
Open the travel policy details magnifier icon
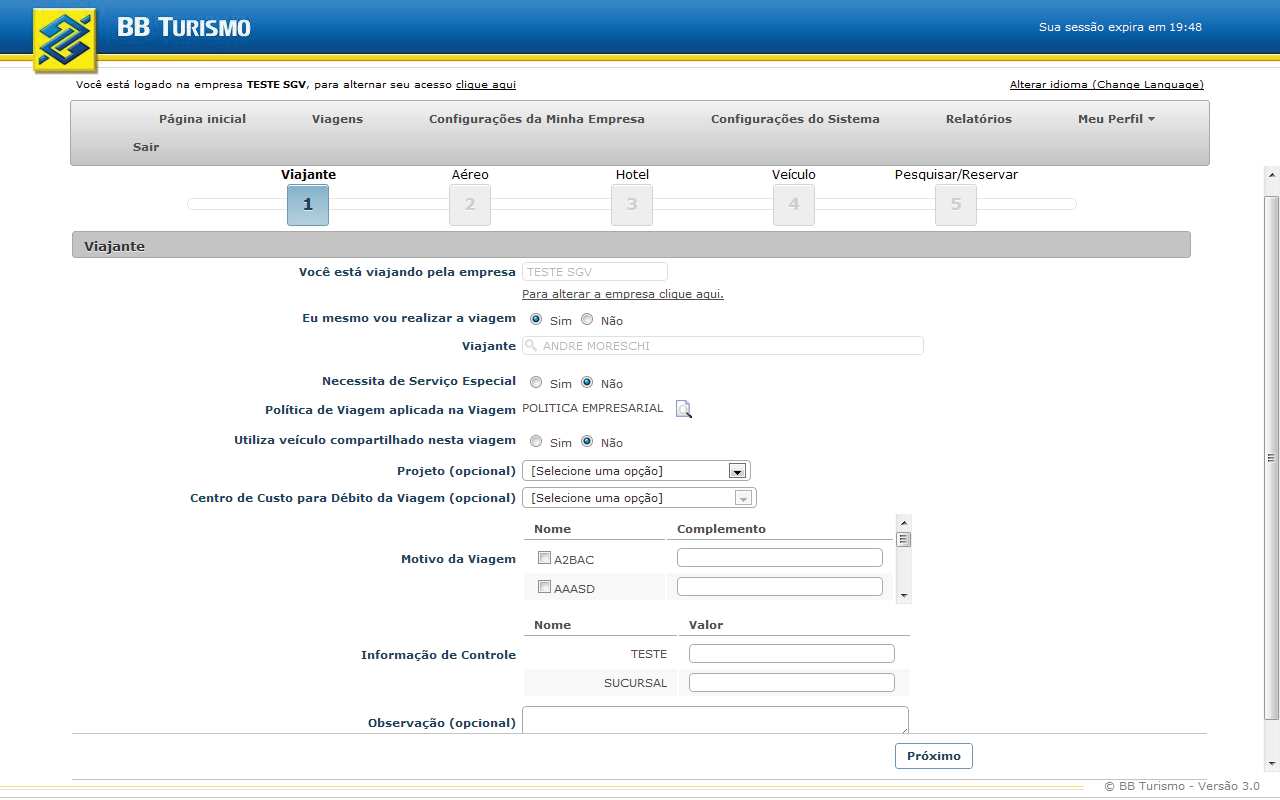[683, 408]
